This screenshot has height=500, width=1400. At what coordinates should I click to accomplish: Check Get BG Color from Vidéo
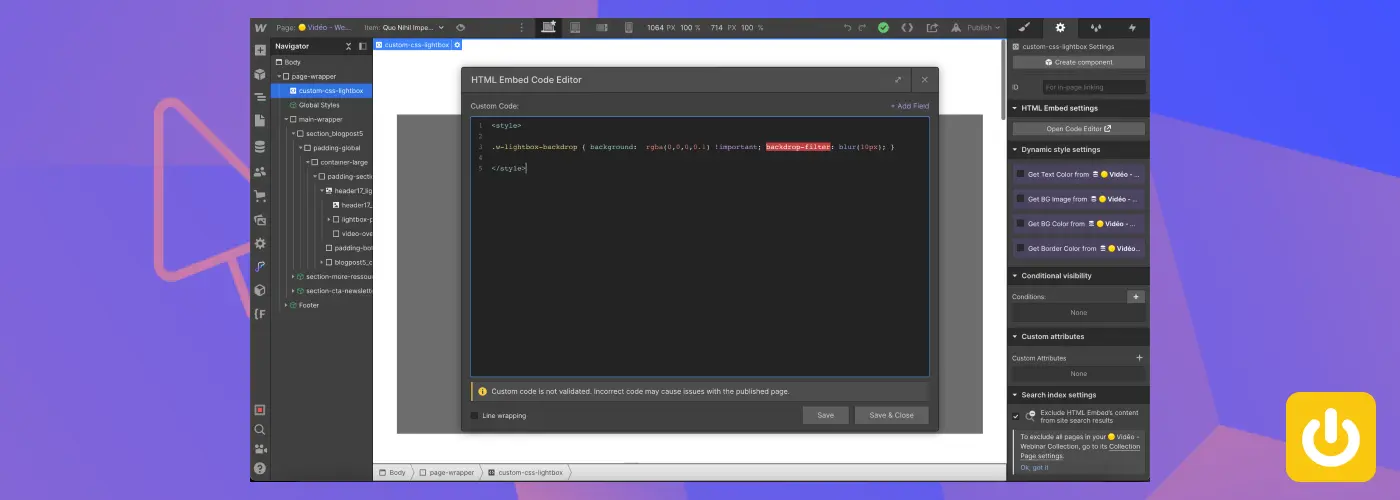(x=1020, y=223)
